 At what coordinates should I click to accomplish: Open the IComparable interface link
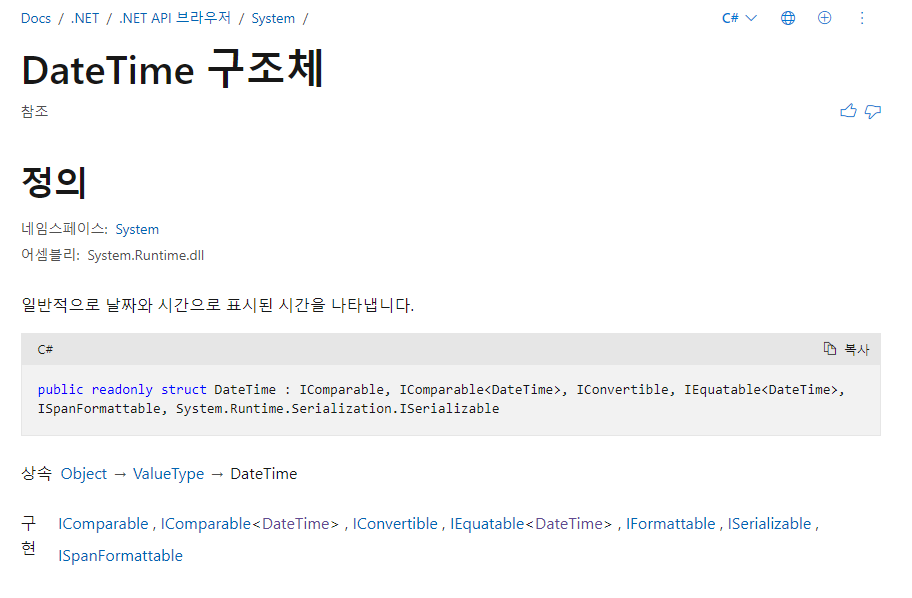point(103,524)
